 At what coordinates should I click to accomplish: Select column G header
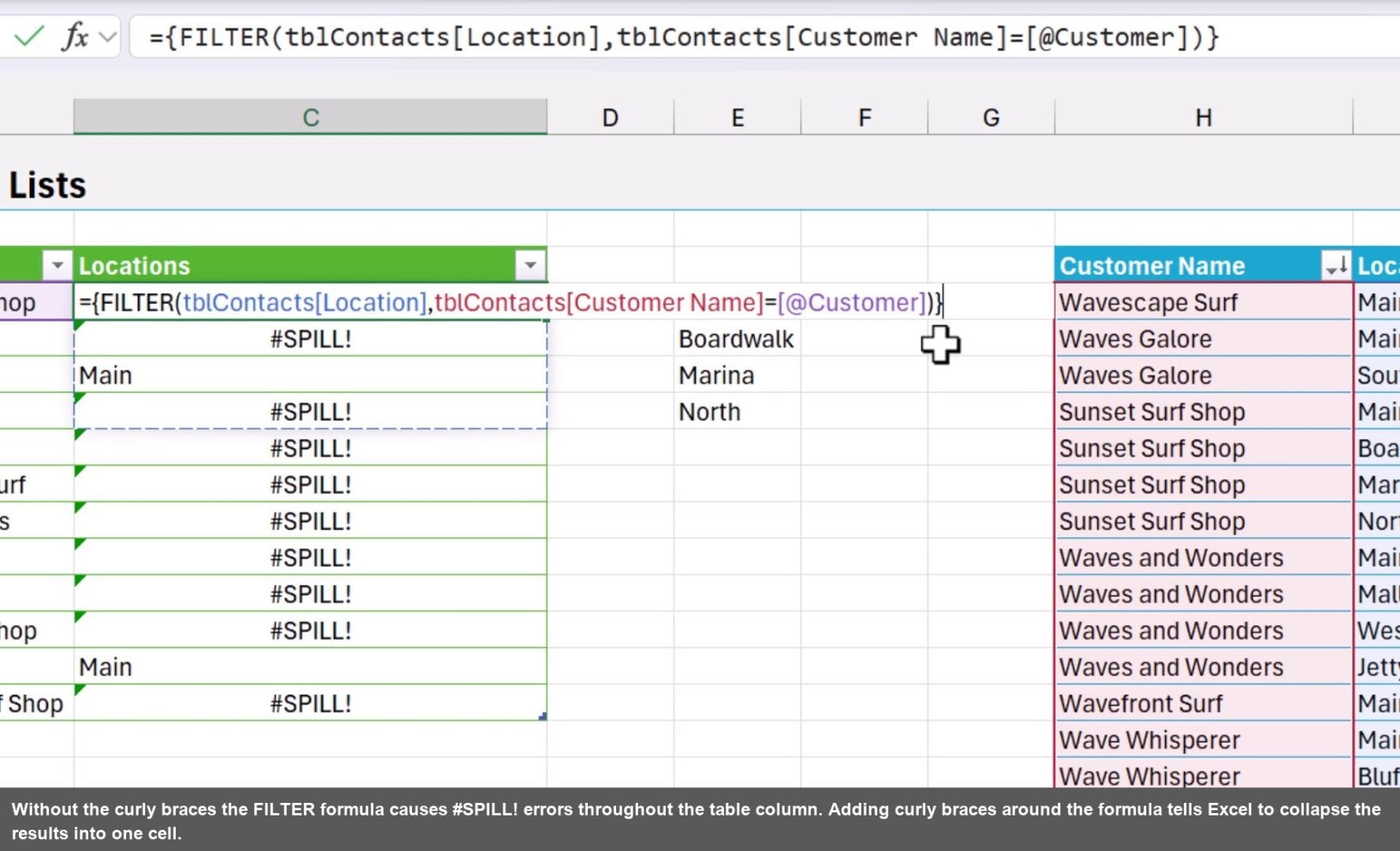pyautogui.click(x=991, y=117)
